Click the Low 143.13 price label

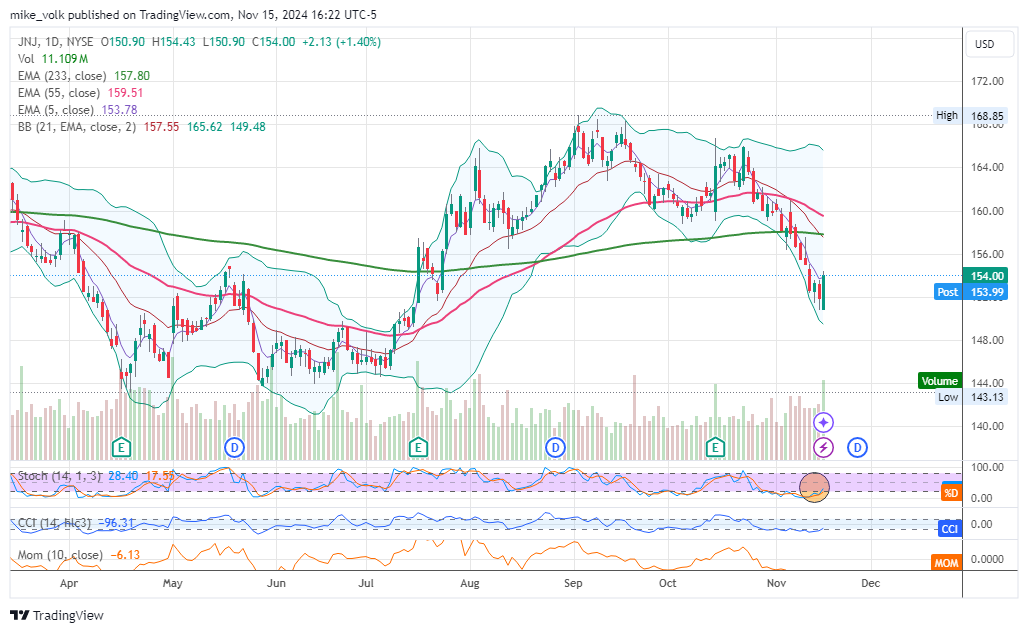click(x=970, y=397)
